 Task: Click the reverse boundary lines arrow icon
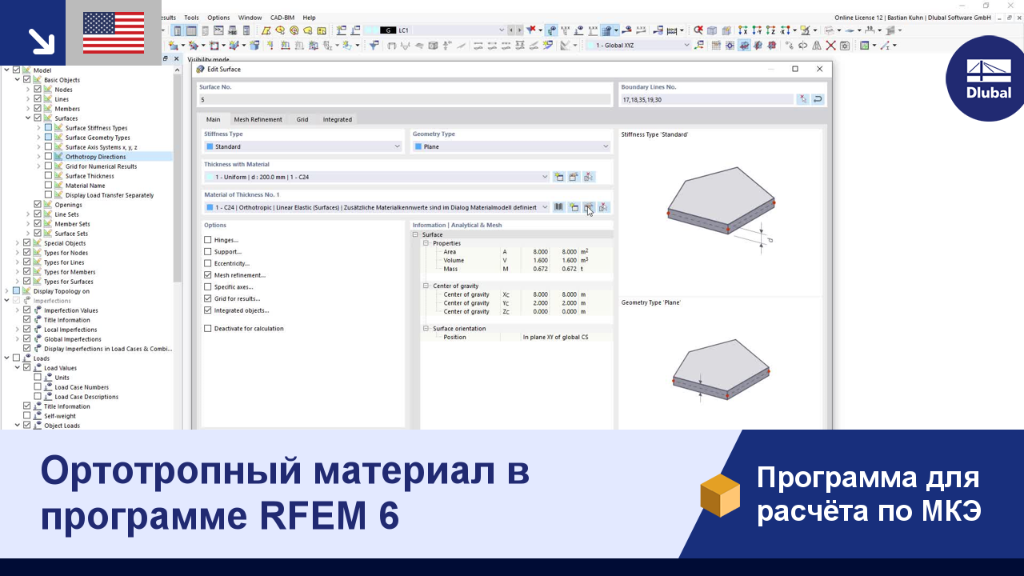818,99
